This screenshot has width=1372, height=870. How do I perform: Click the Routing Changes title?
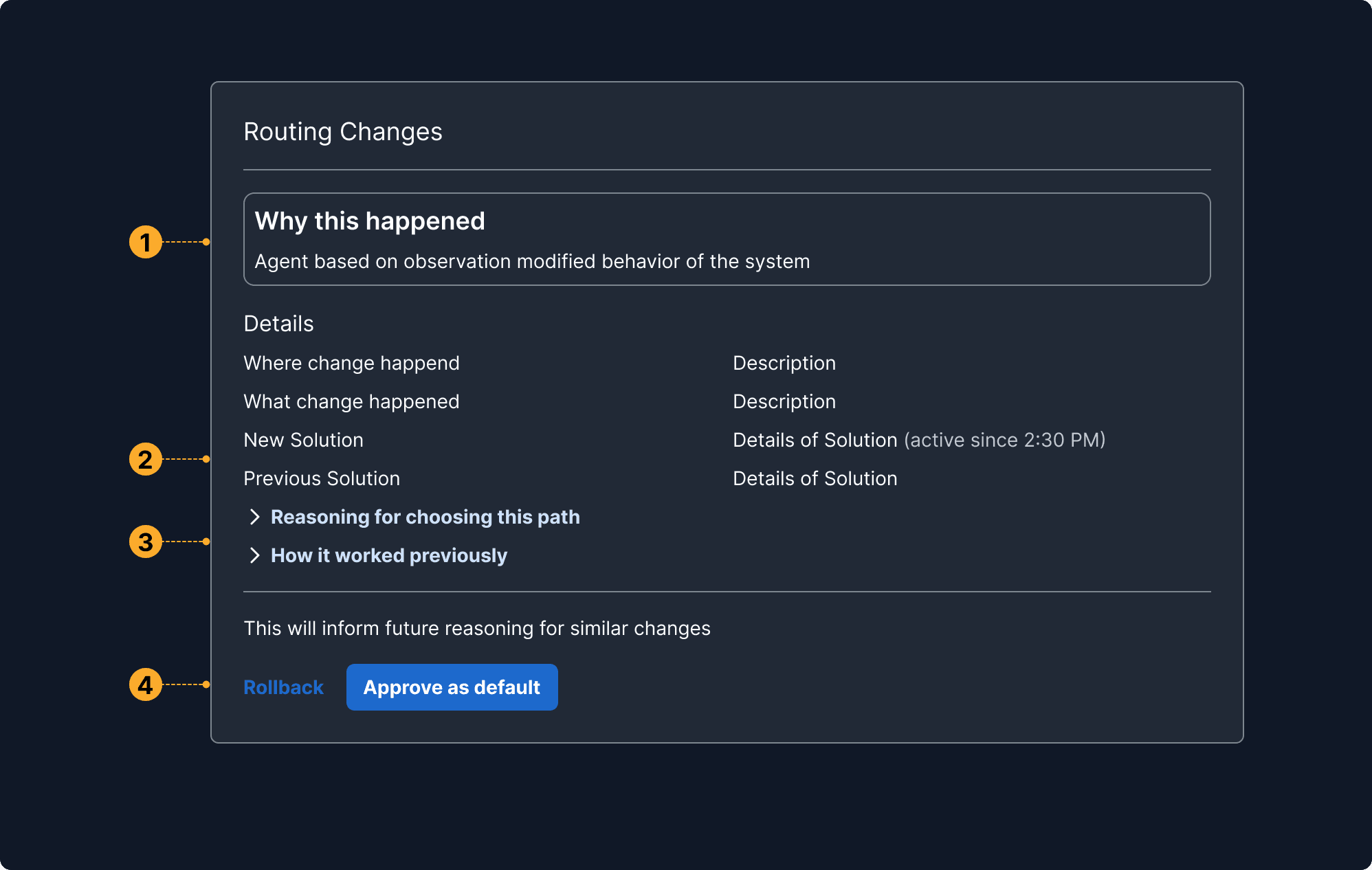342,132
